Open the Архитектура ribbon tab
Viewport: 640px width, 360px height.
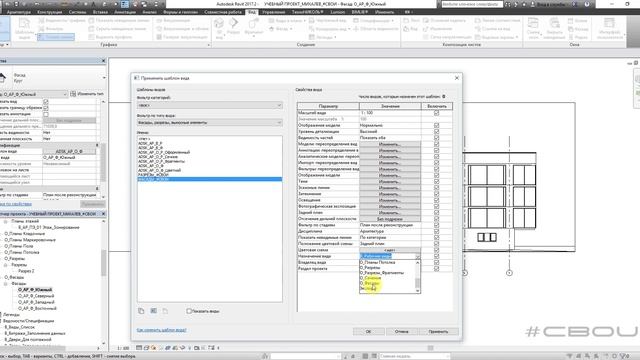19,12
